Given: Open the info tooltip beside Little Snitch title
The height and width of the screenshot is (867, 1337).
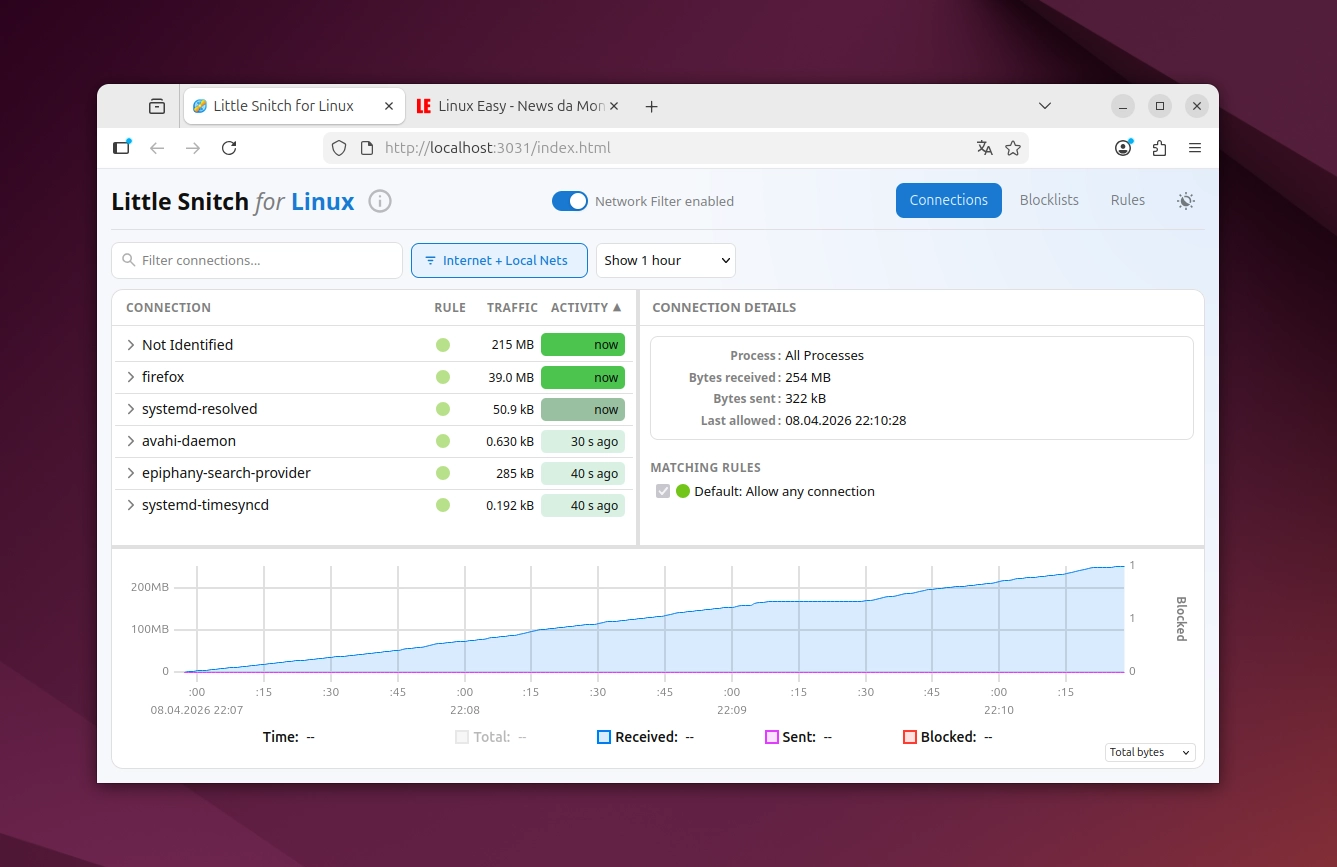Looking at the screenshot, I should [380, 201].
